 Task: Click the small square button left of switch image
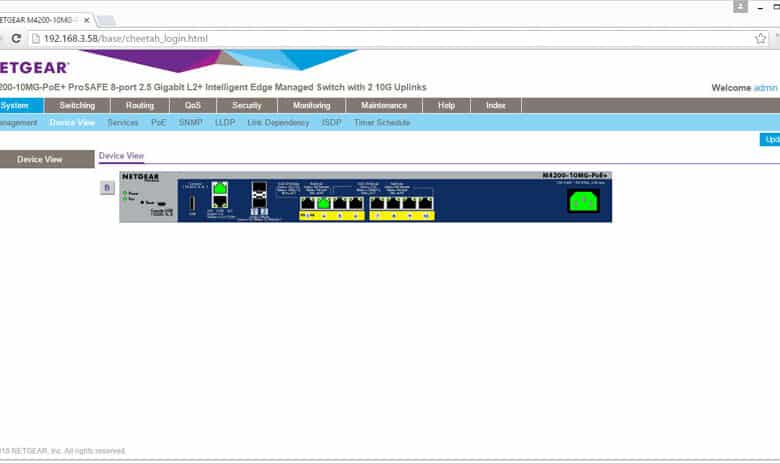[x=107, y=187]
